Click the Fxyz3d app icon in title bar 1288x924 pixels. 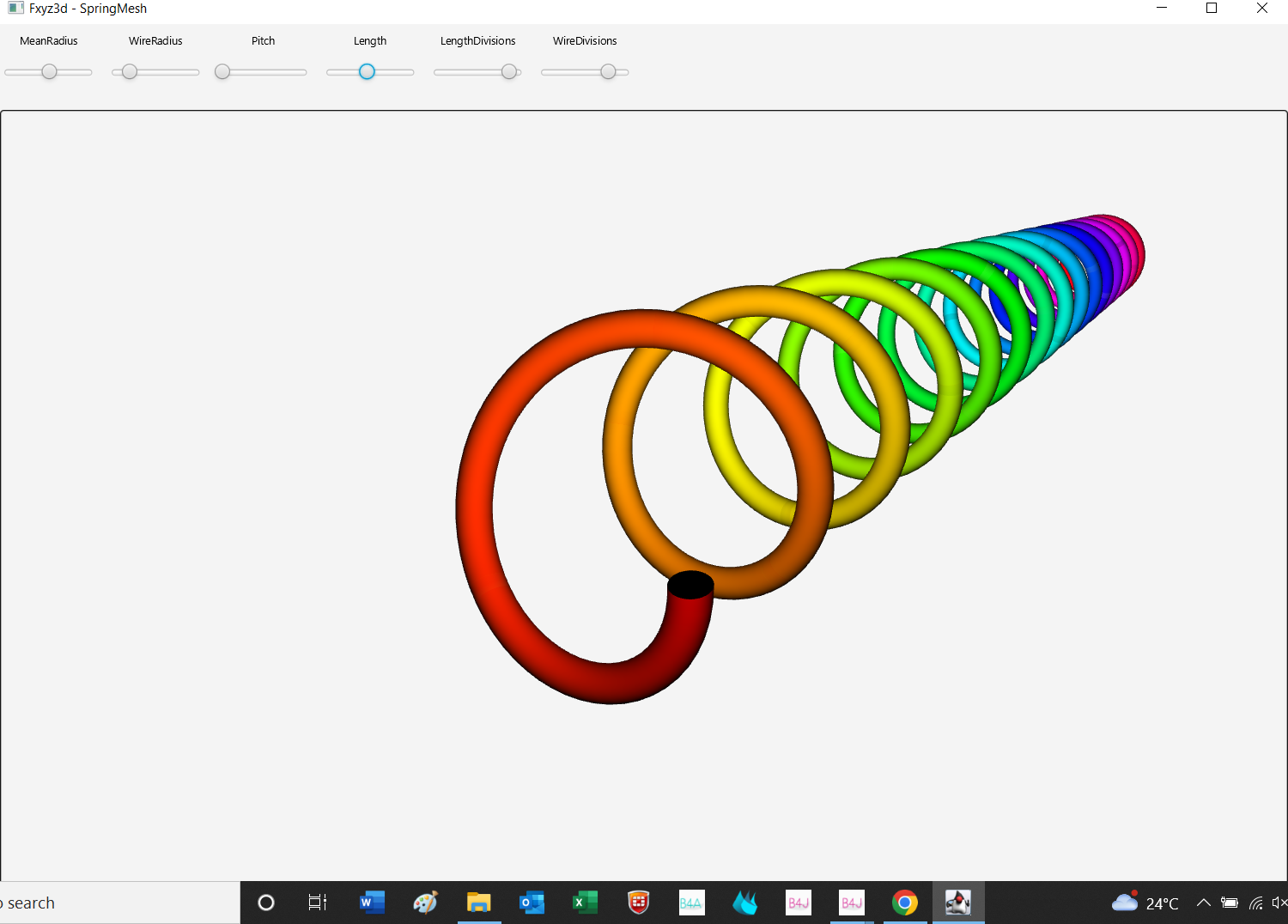click(x=15, y=9)
